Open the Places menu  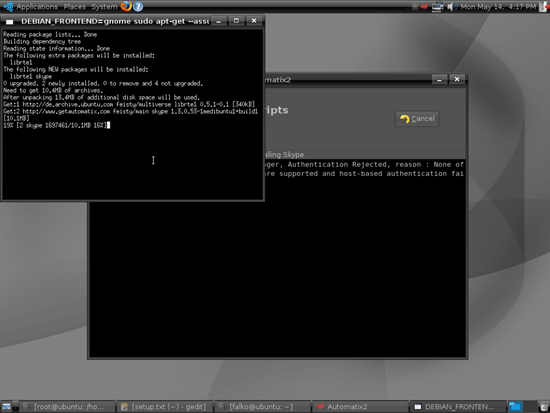point(74,6)
